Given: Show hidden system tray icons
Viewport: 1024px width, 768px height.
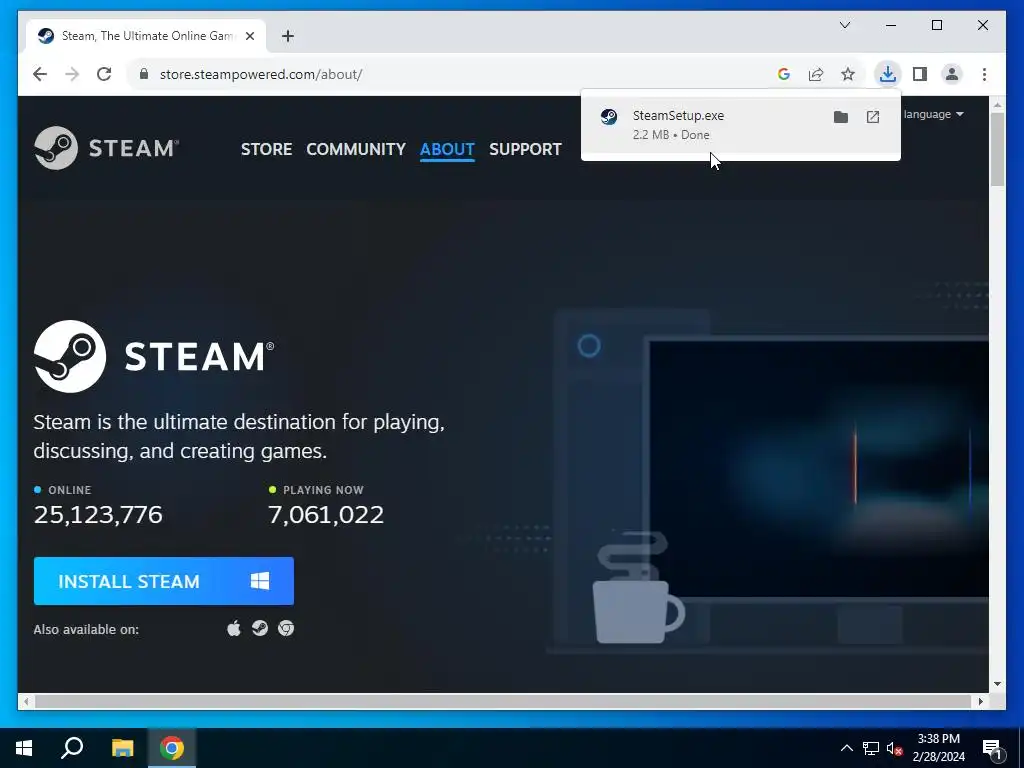Looking at the screenshot, I should click(846, 748).
